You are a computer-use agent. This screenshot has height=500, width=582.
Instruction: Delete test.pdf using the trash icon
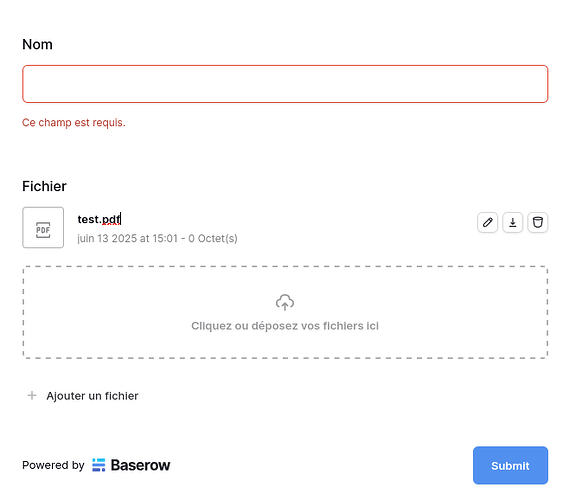(538, 222)
